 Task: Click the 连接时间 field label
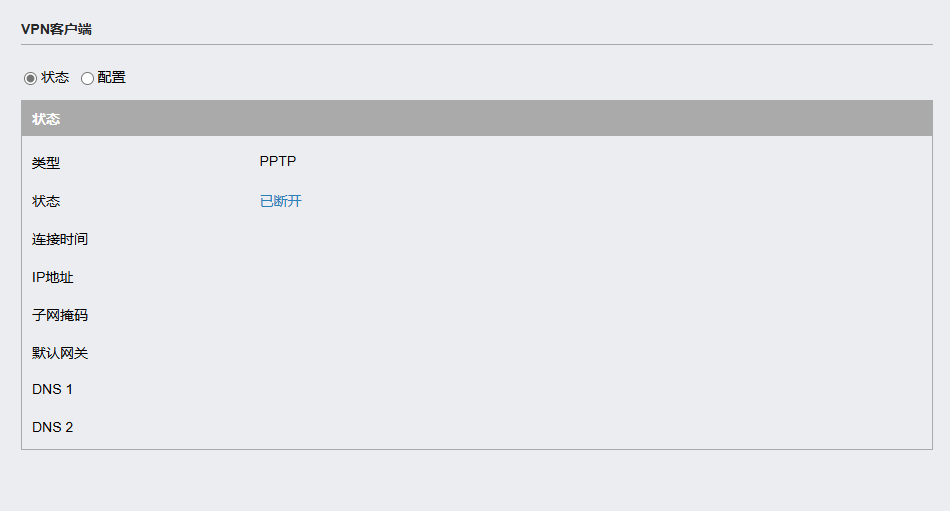[60, 239]
